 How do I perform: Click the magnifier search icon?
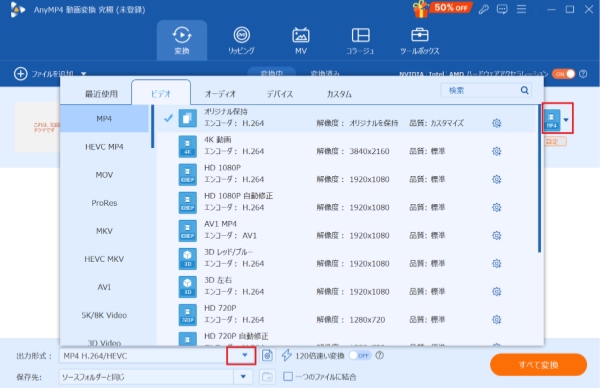pyautogui.click(x=525, y=90)
